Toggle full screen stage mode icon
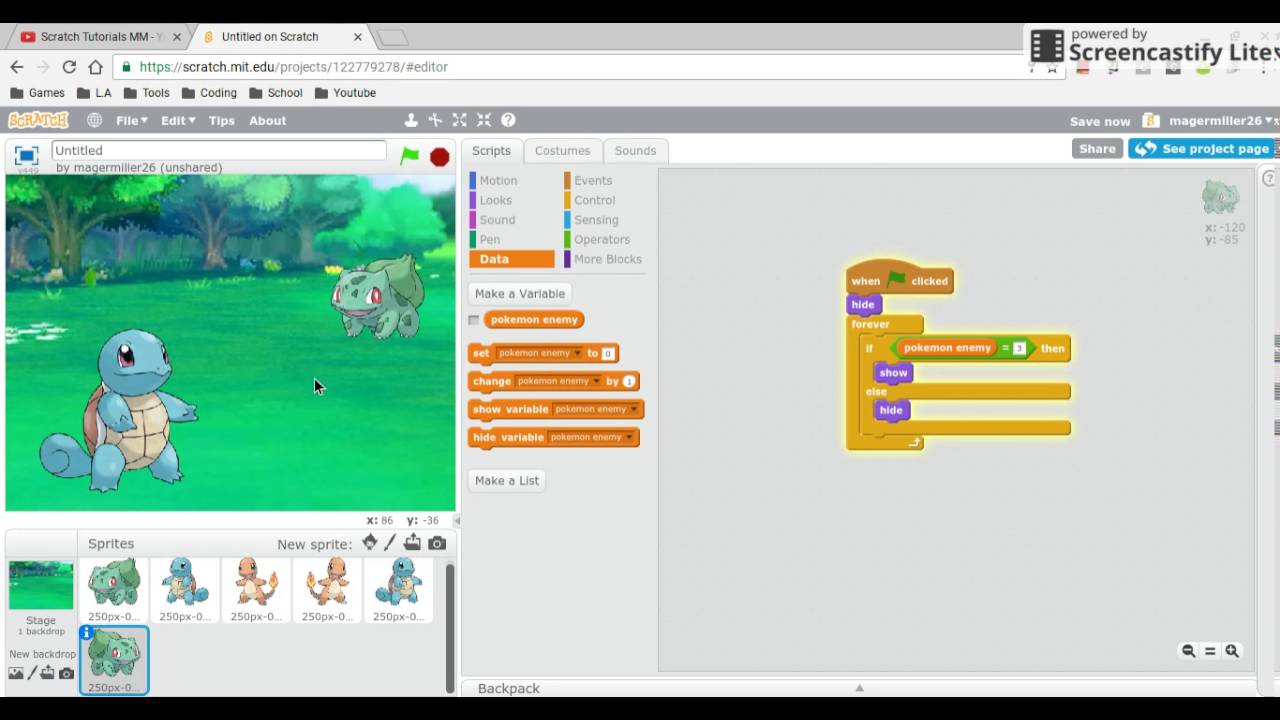This screenshot has height=720, width=1280. [x=27, y=155]
